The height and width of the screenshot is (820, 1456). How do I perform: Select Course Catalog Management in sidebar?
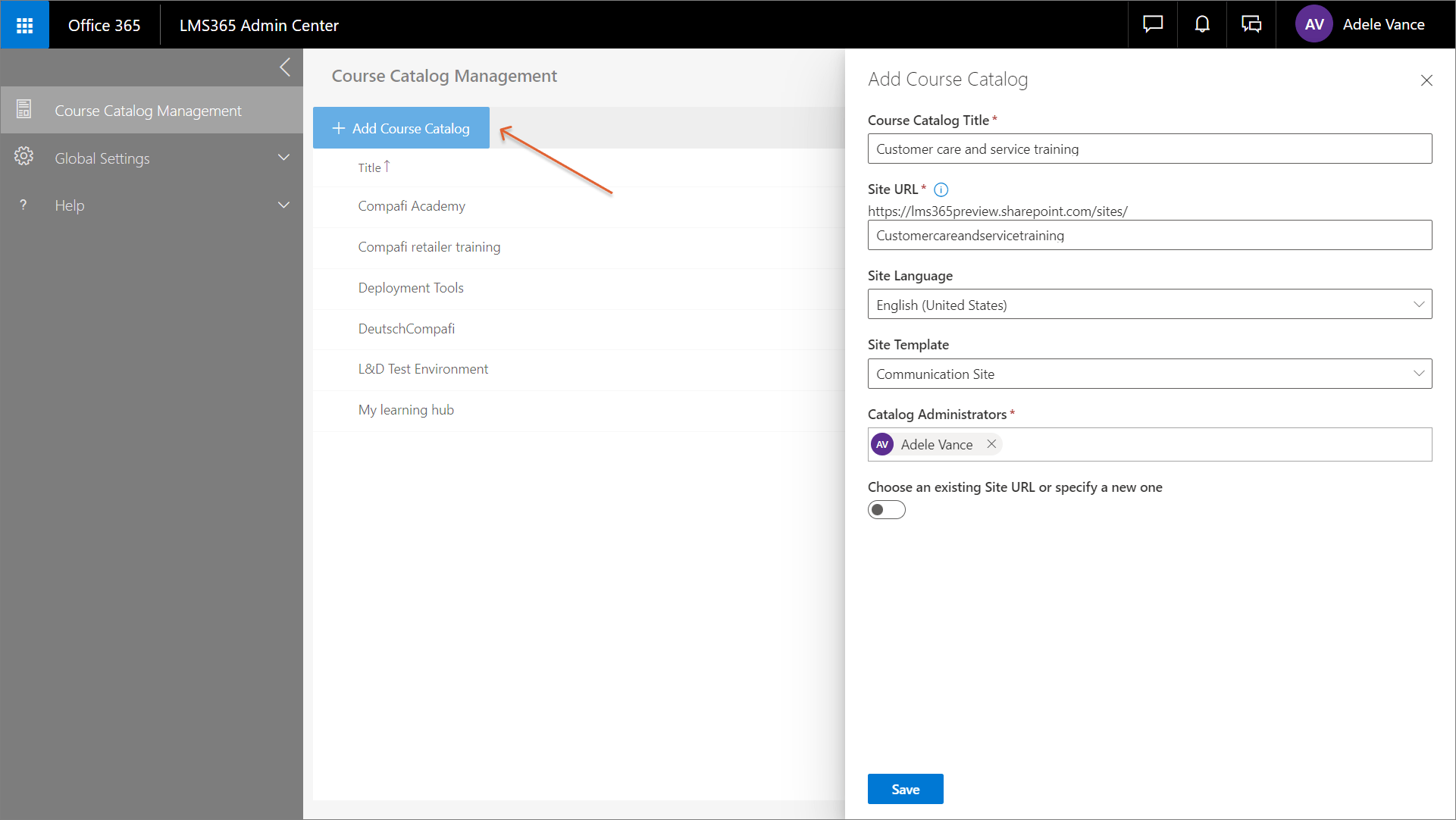148,110
